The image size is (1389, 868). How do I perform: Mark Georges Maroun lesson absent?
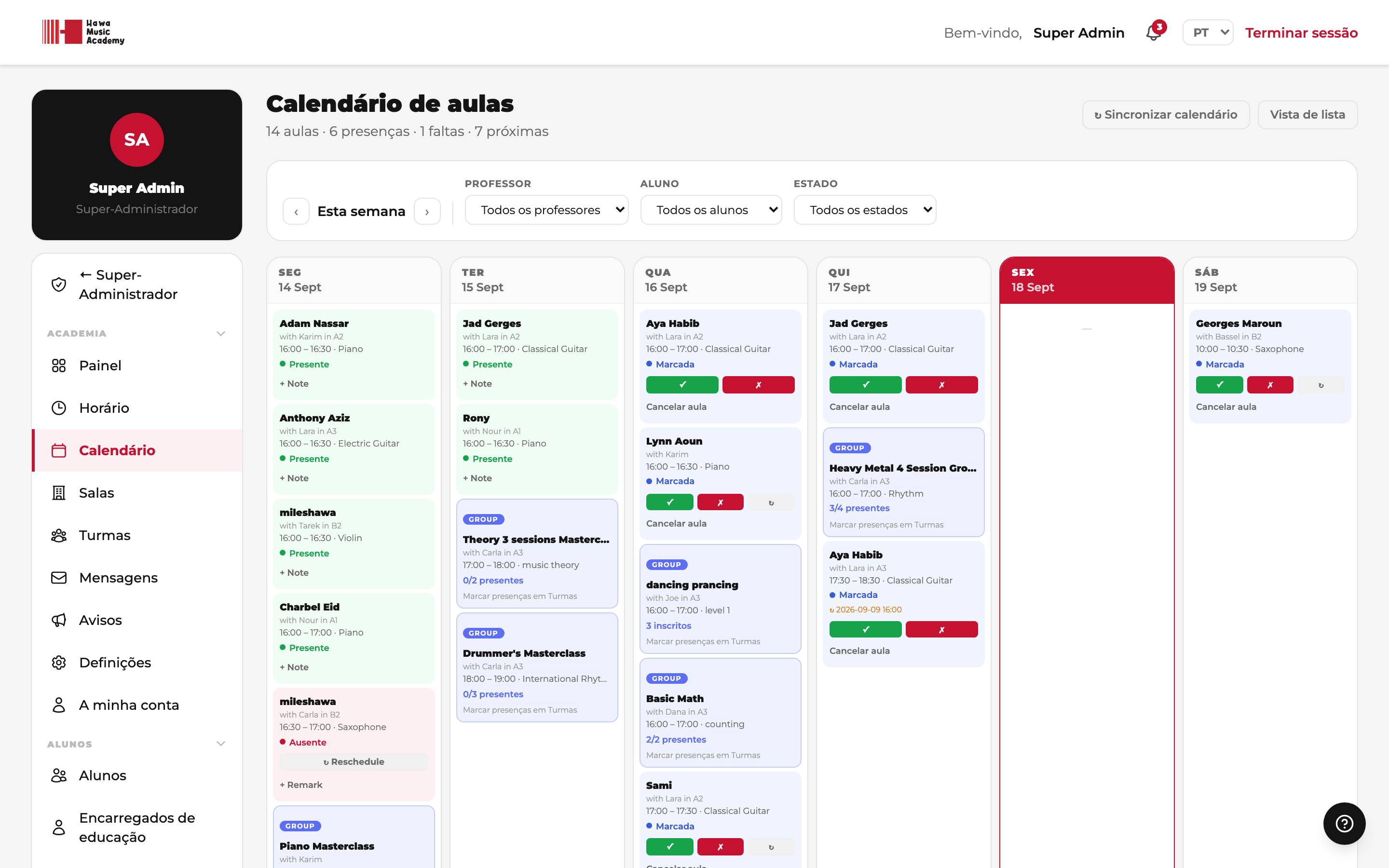click(x=1270, y=385)
